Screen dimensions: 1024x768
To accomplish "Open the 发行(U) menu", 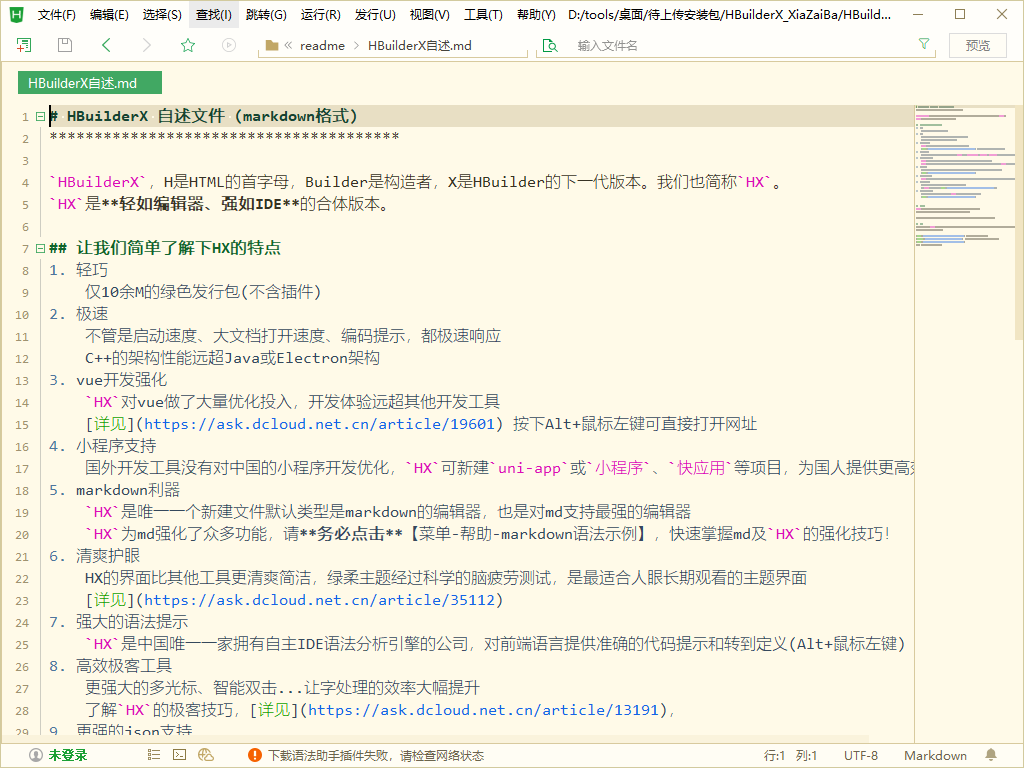I will pos(375,14).
